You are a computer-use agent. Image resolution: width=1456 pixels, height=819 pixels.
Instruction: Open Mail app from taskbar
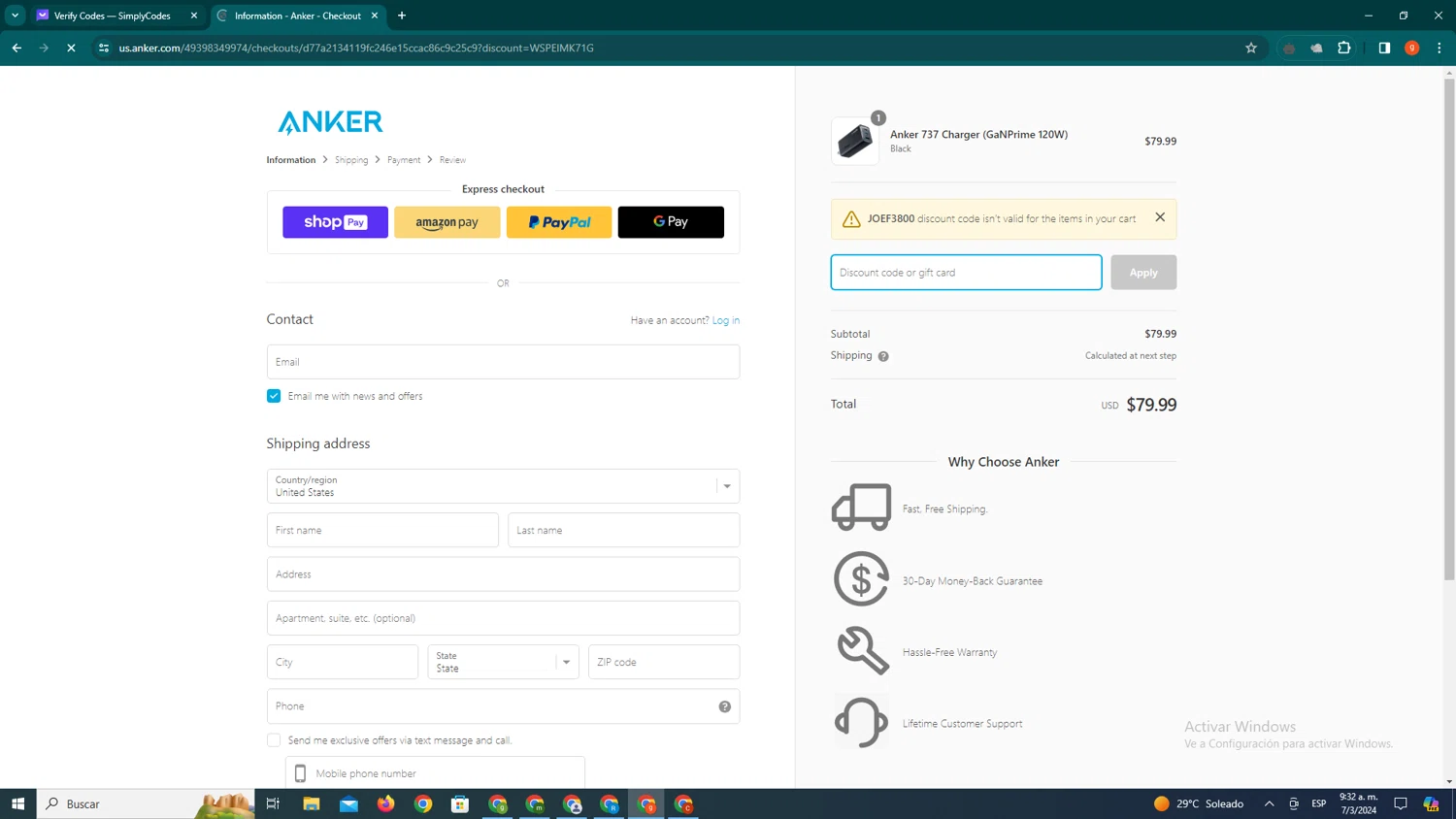pyautogui.click(x=348, y=803)
